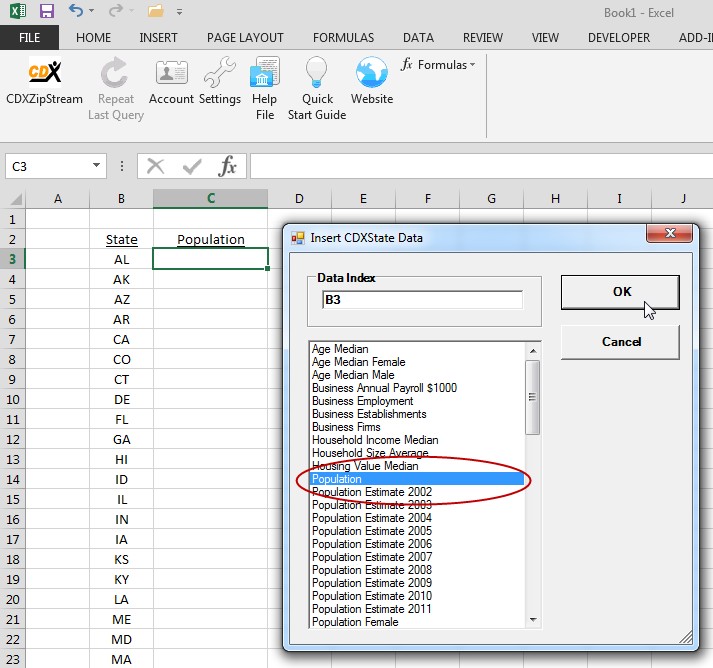Click the formula bar Enter checkmark icon
Viewport: 713px width, 668px height.
(192, 166)
